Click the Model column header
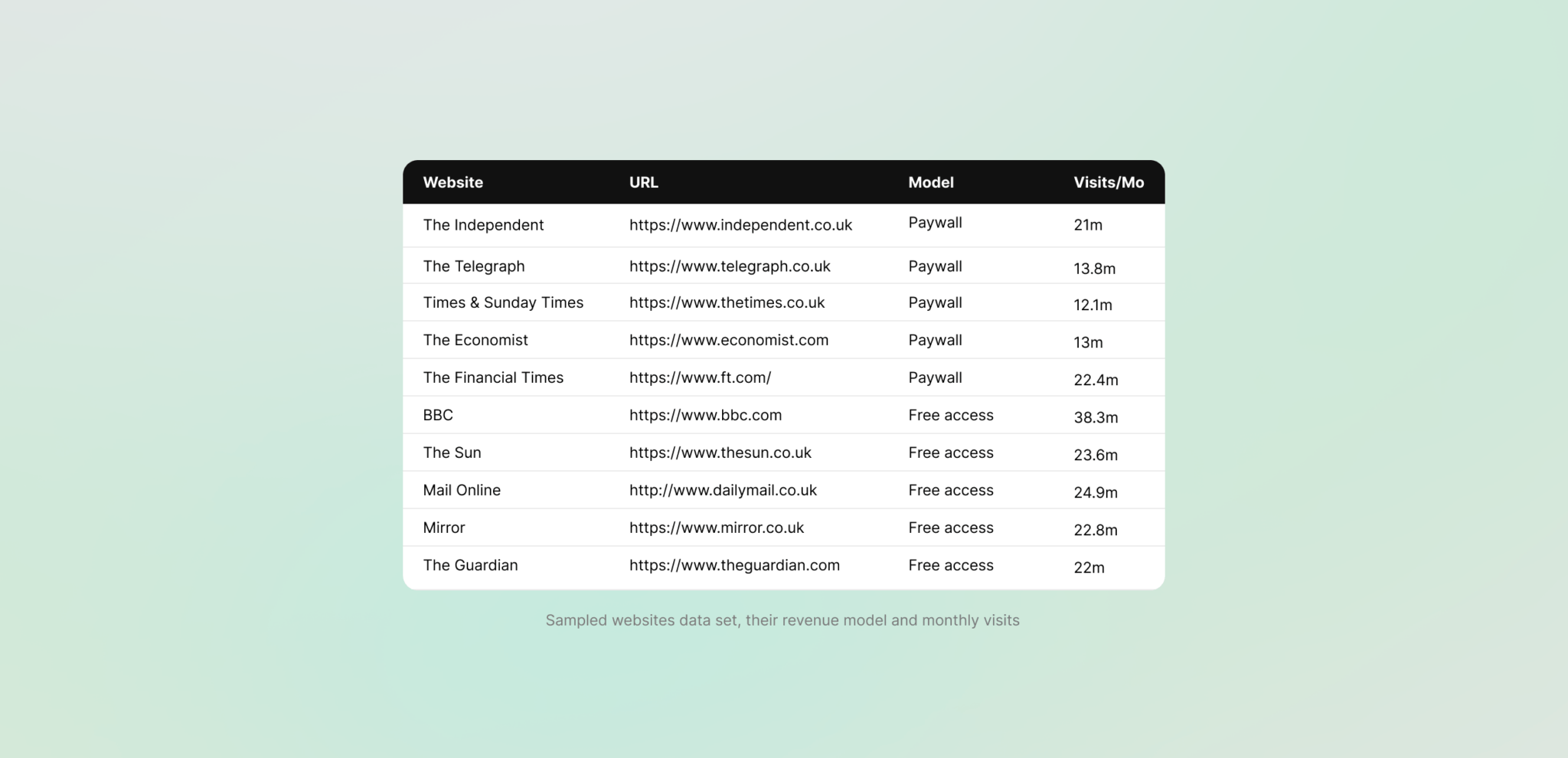This screenshot has height=758, width=1568. 930,182
